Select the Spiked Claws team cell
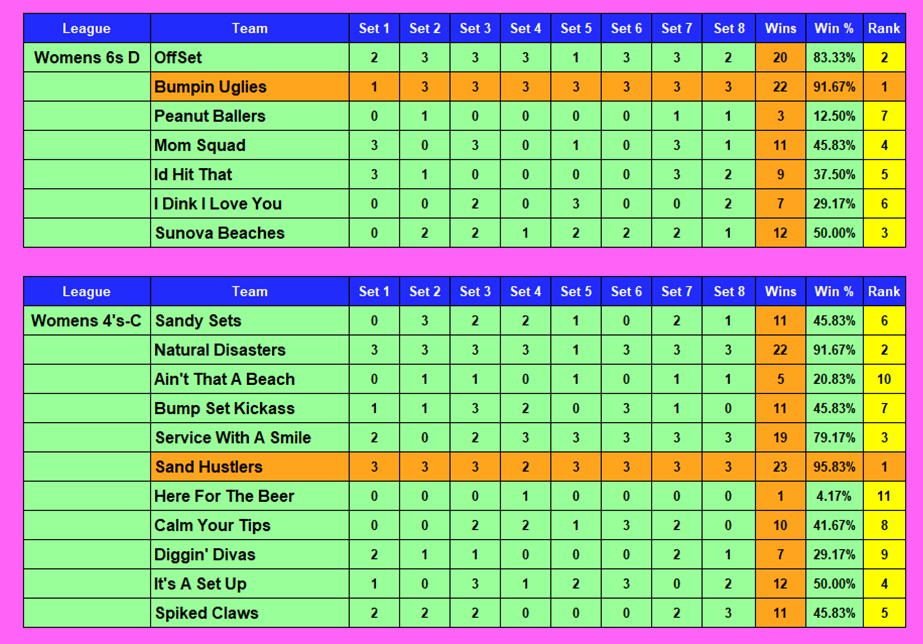This screenshot has height=644, width=923. click(206, 613)
